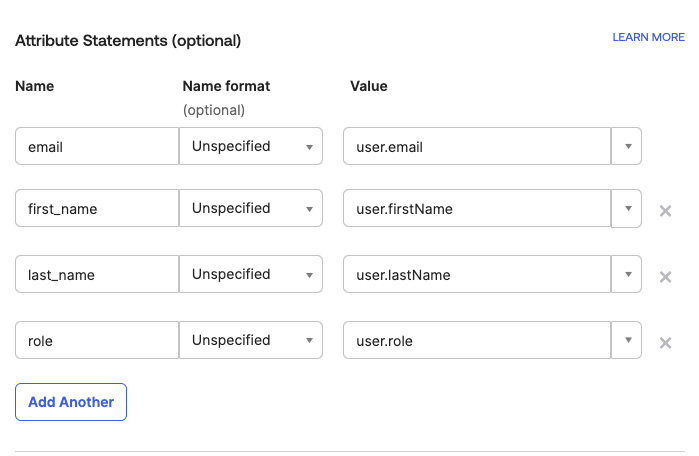Focus the email name field

pos(97,146)
